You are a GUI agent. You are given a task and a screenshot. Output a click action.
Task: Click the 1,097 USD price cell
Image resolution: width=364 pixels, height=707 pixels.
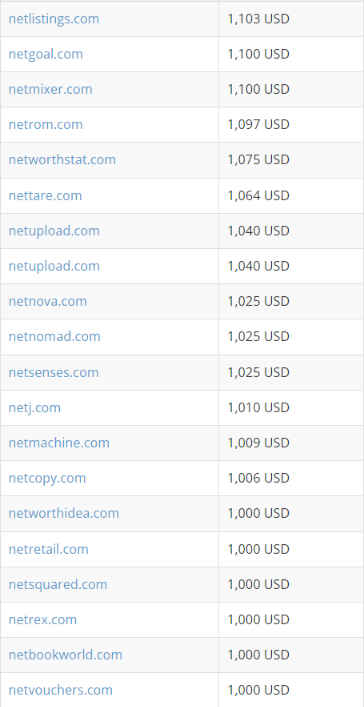pos(291,124)
